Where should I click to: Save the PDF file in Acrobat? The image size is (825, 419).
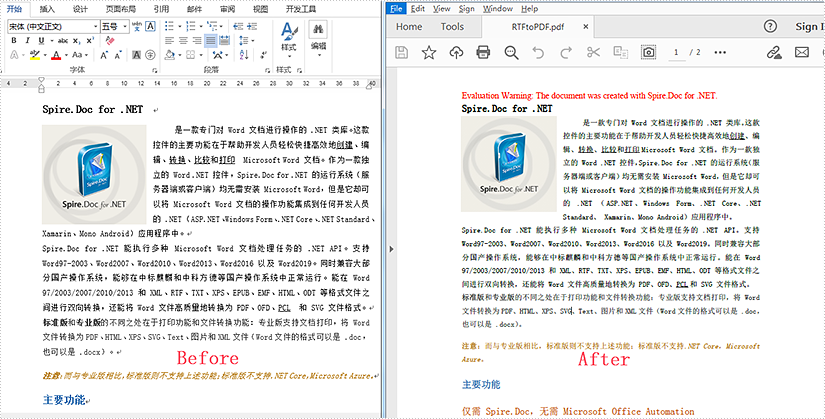tap(402, 52)
